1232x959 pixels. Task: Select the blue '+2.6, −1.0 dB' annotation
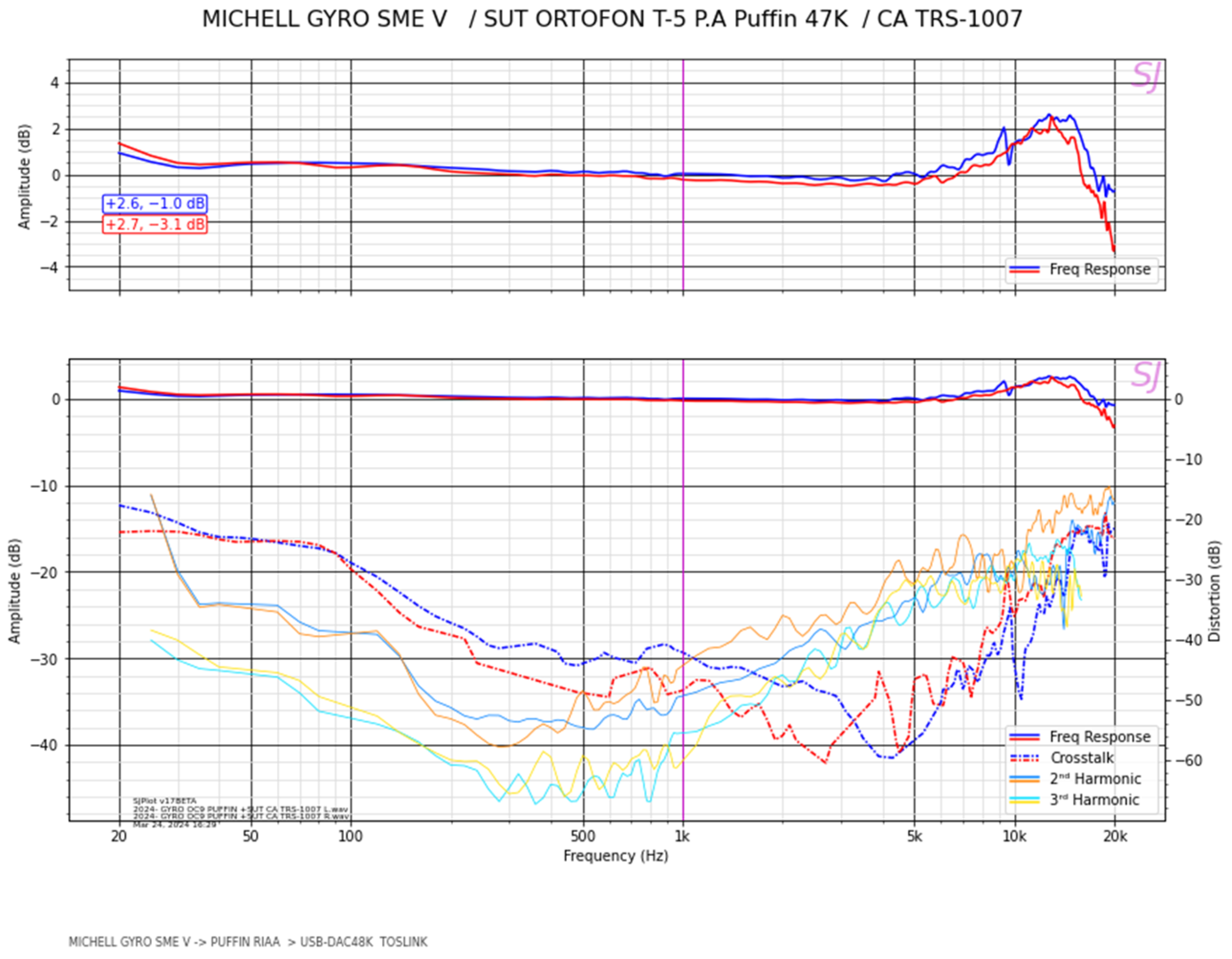[155, 203]
